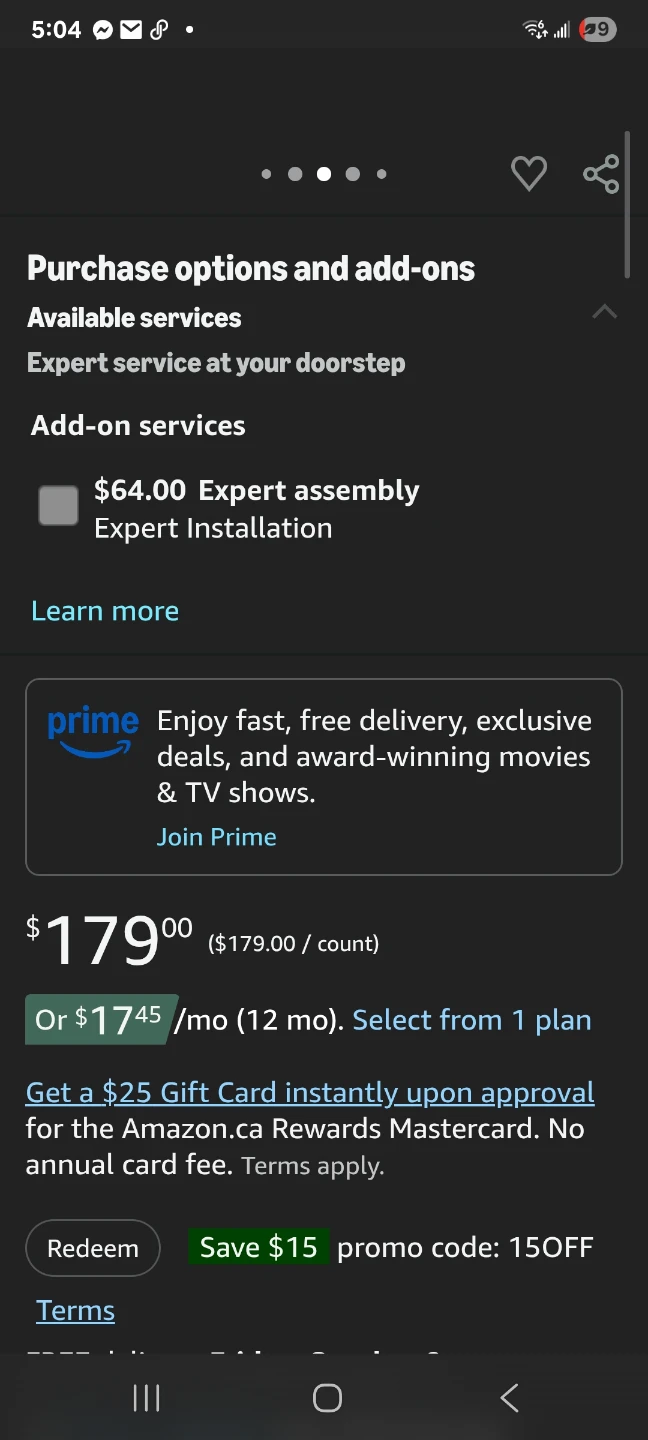Viewport: 648px width, 1440px height.
Task: Open $25 Gift Card offer link
Action: (x=310, y=1093)
